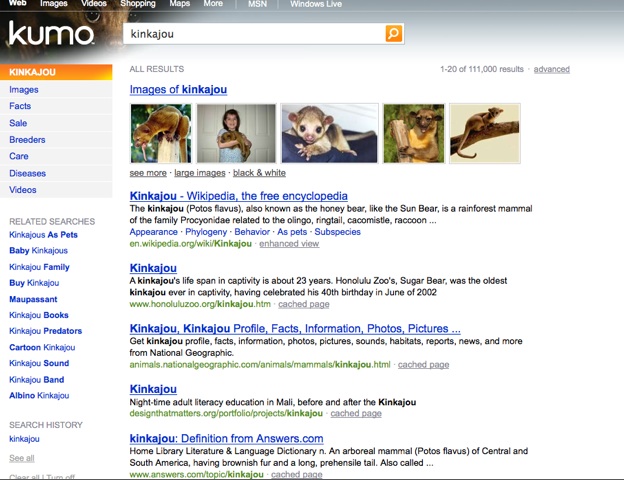Open the Videos tab in top bar
The width and height of the screenshot is (624, 480).
[x=94, y=4]
